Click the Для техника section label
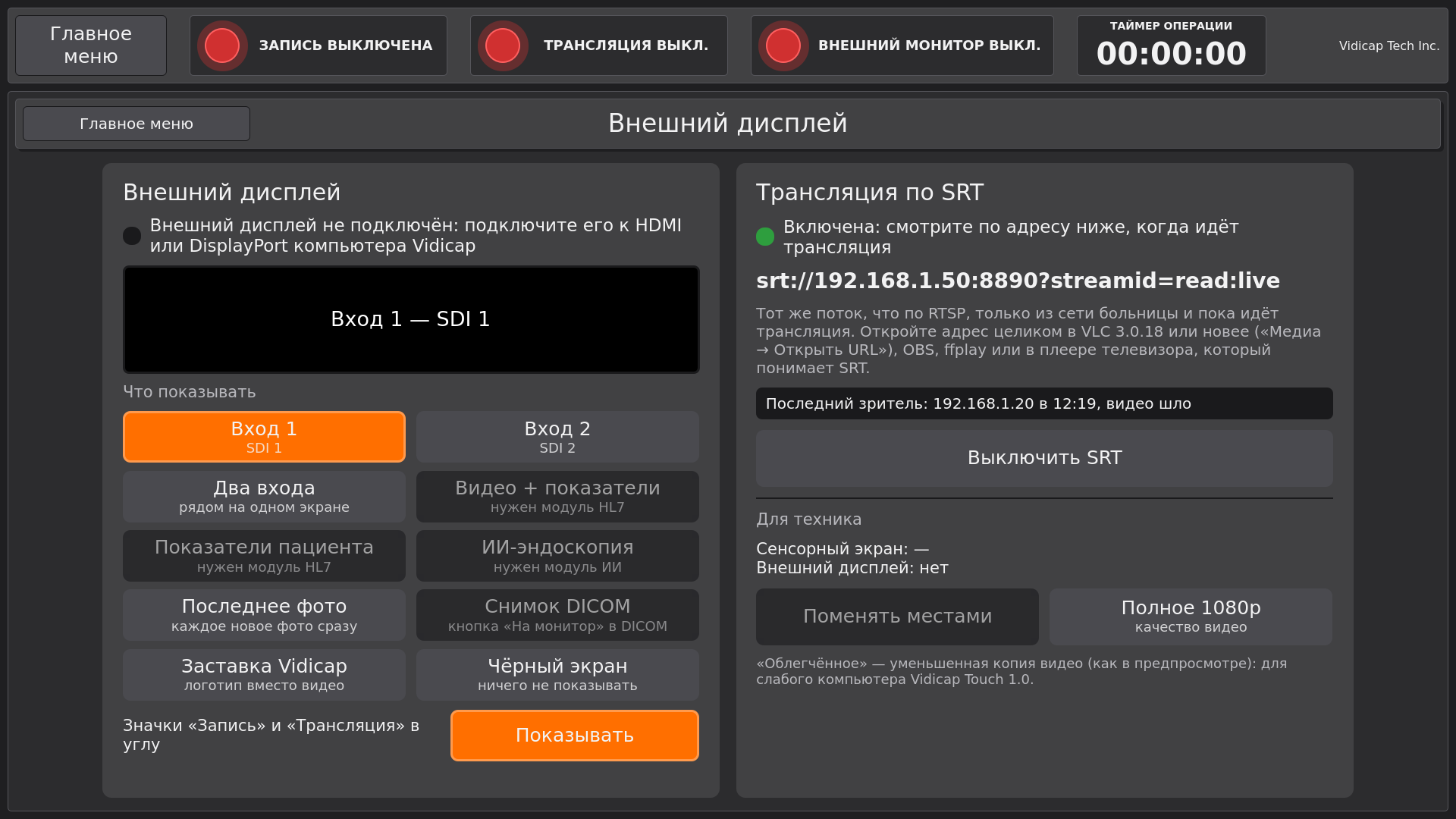Image resolution: width=1456 pixels, height=819 pixels. point(808,519)
